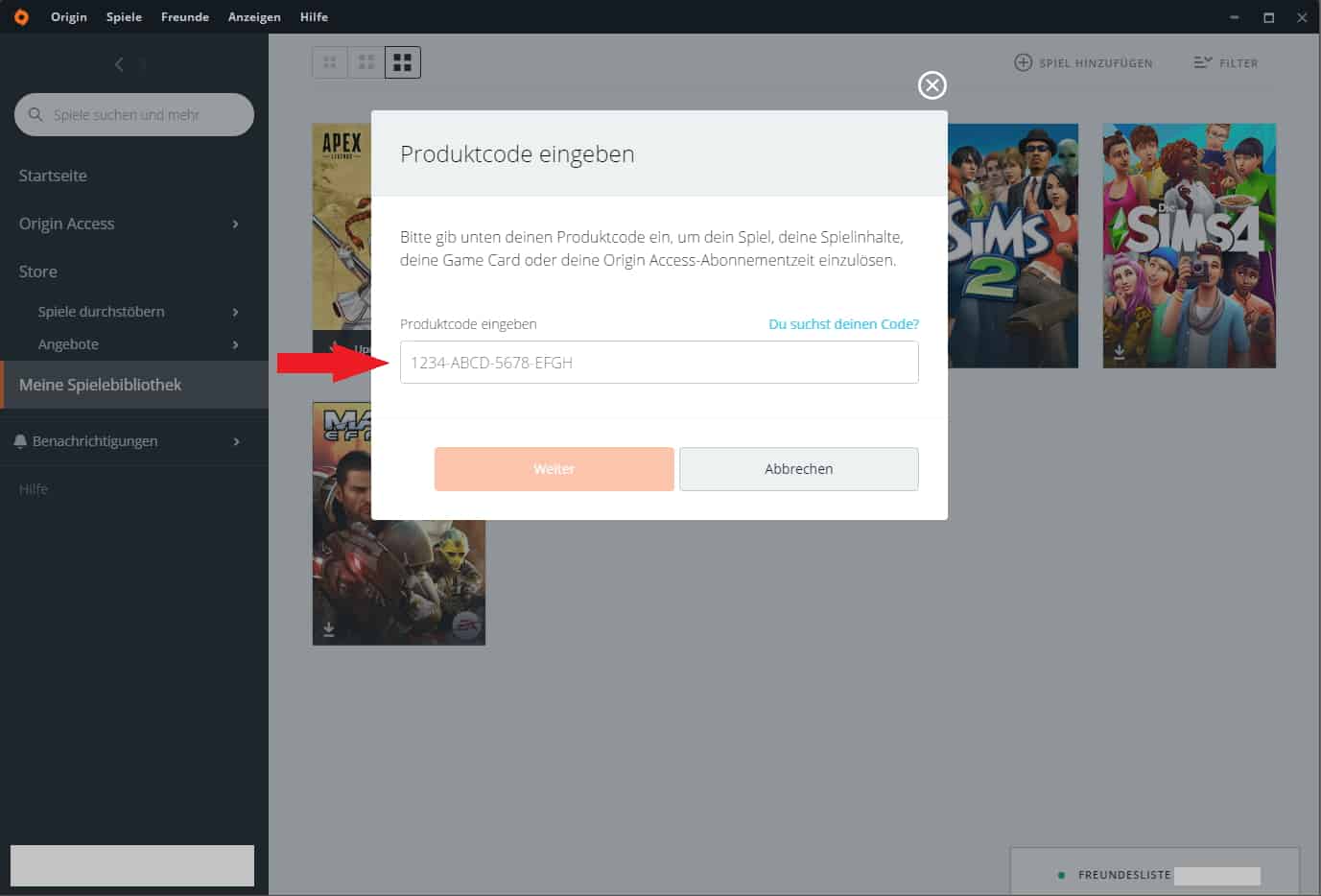
Task: Expand Spiele durchstöbern chevron
Action: pos(235,312)
